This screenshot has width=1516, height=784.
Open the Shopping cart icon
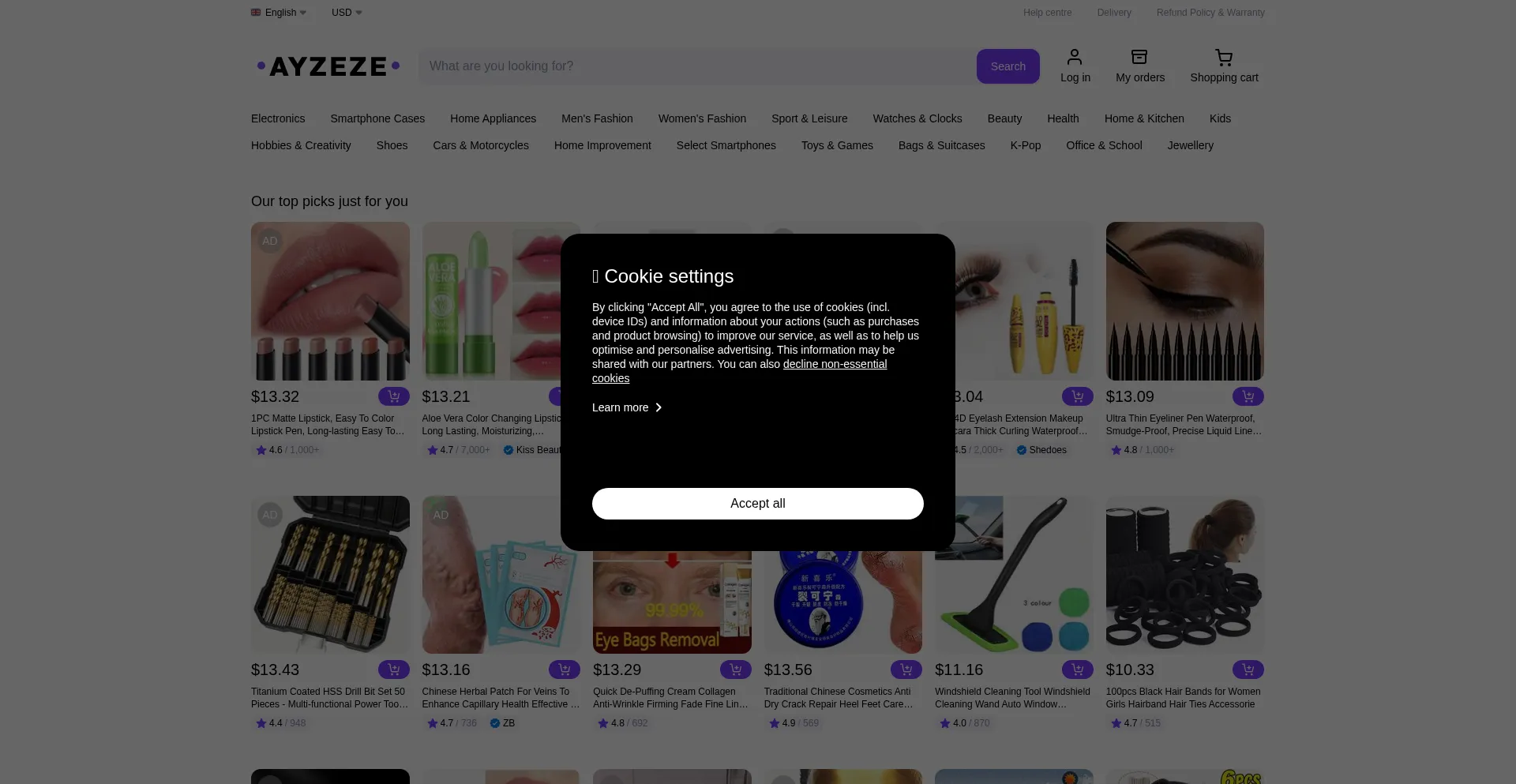(x=1224, y=57)
